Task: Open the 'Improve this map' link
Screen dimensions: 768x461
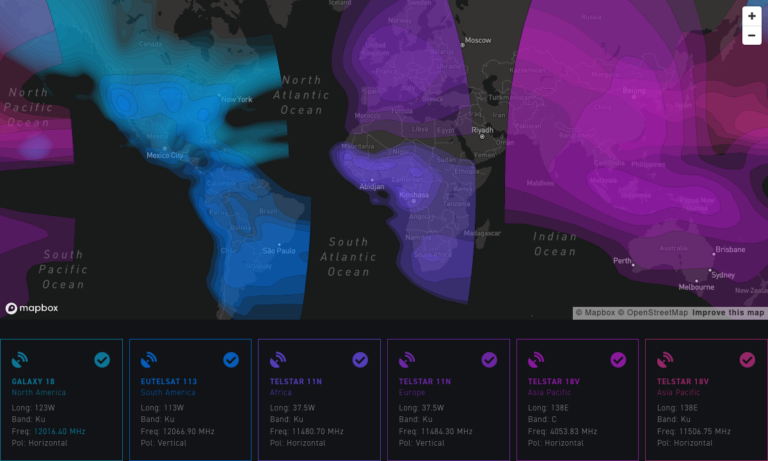Action: 728,313
